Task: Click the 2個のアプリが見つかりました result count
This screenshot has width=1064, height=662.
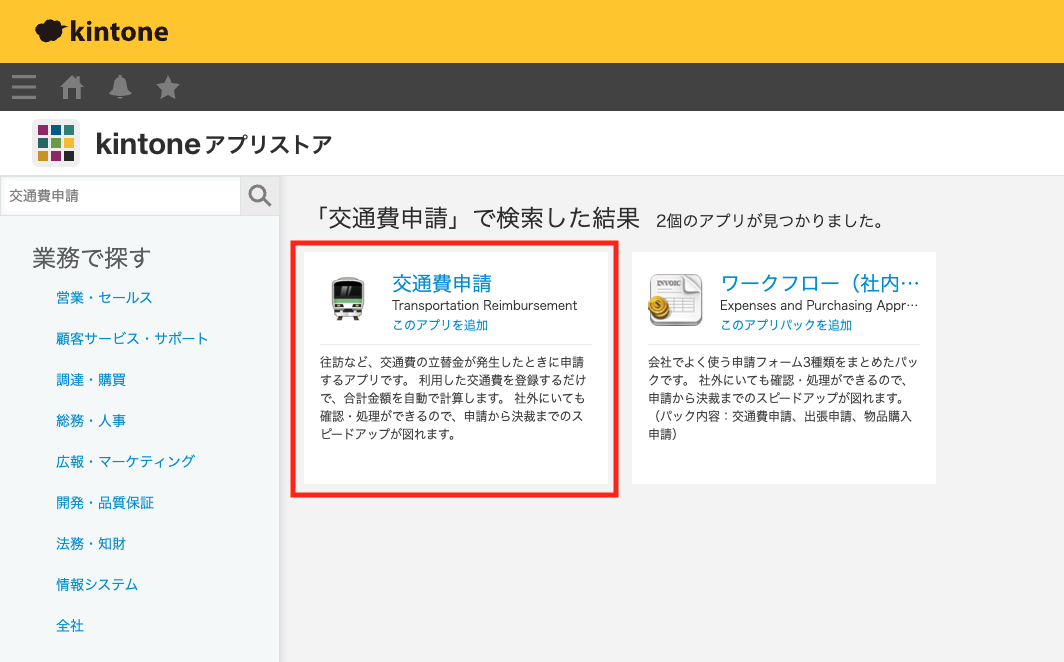Action: (770, 221)
